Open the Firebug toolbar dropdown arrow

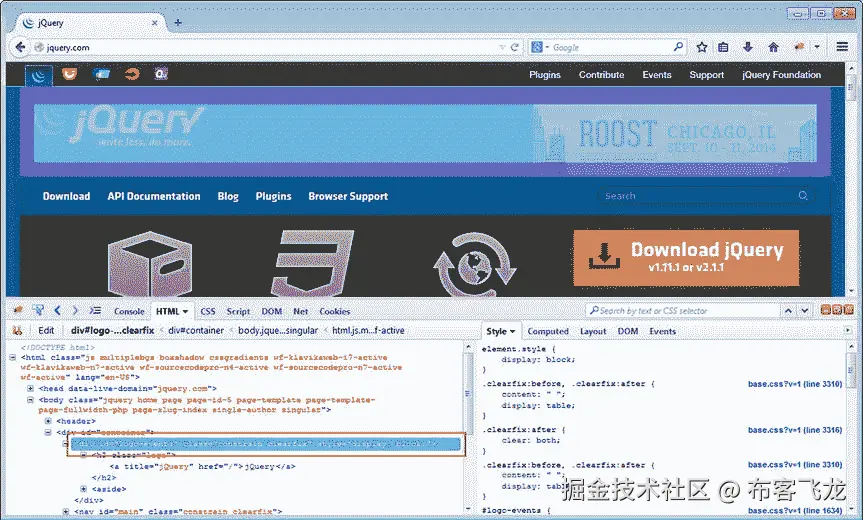(x=817, y=47)
